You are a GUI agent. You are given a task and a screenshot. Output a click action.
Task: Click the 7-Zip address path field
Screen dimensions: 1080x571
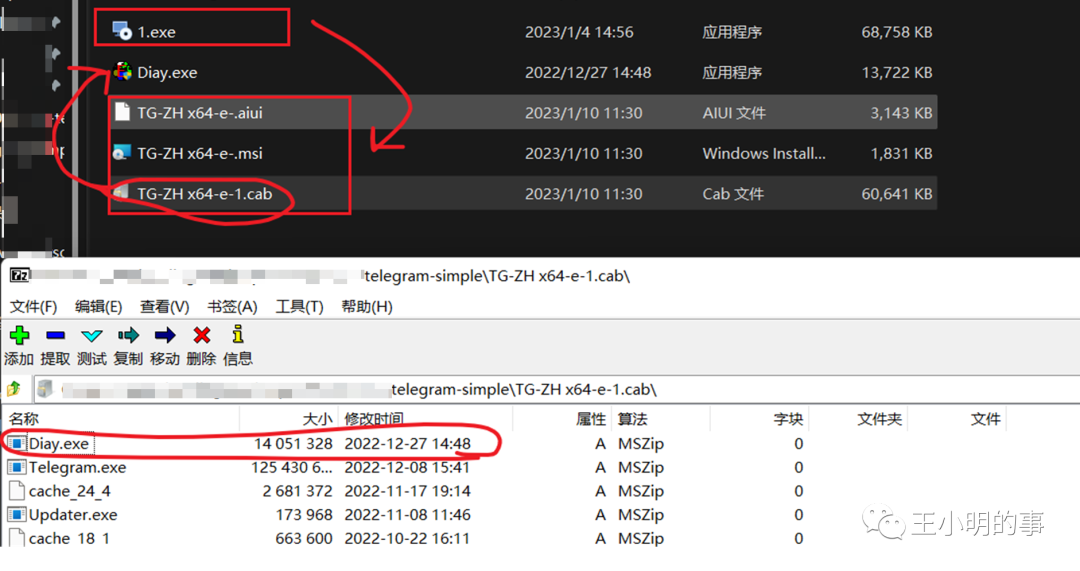(x=557, y=389)
